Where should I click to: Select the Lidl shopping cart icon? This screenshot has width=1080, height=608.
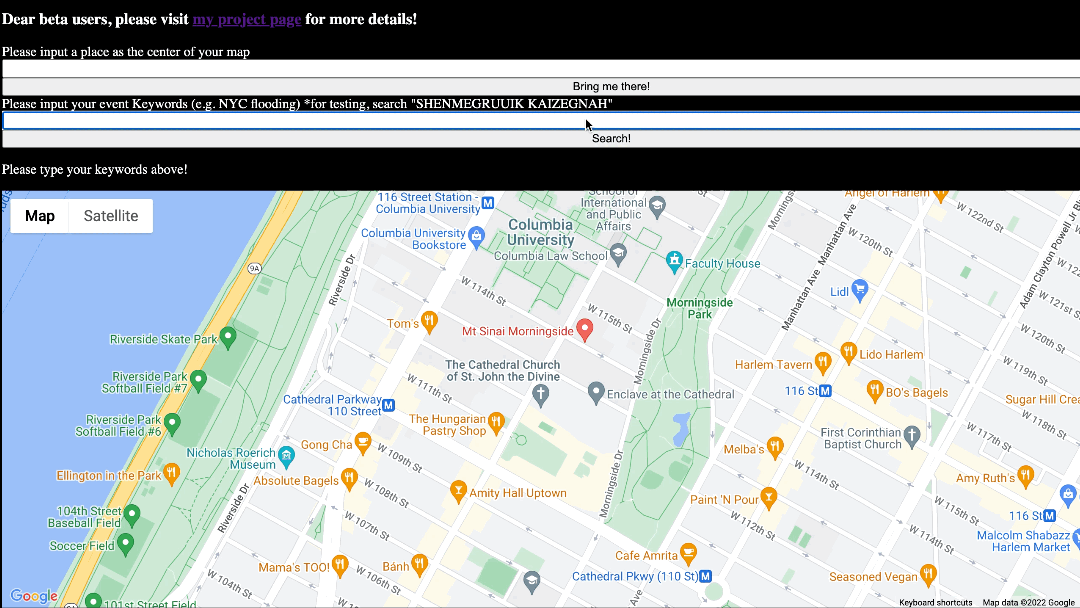[x=859, y=291]
